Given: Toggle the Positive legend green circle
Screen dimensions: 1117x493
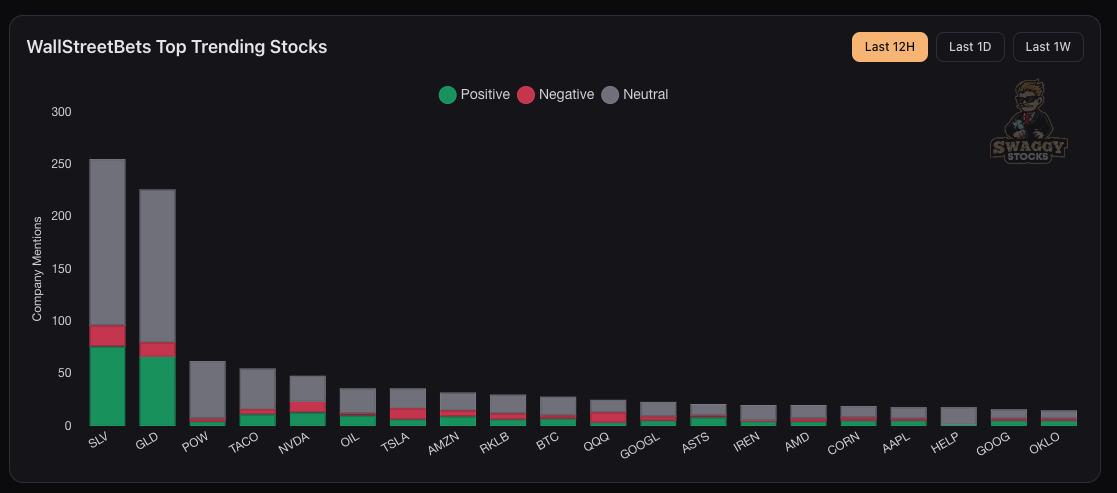Looking at the screenshot, I should (x=447, y=95).
